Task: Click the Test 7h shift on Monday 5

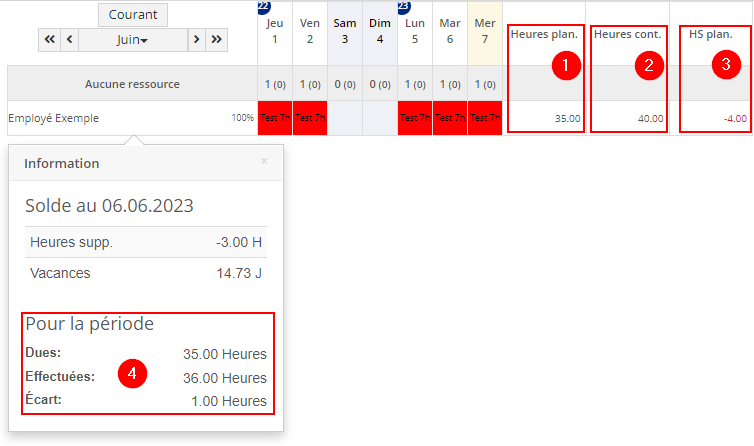Action: pyautogui.click(x=415, y=118)
